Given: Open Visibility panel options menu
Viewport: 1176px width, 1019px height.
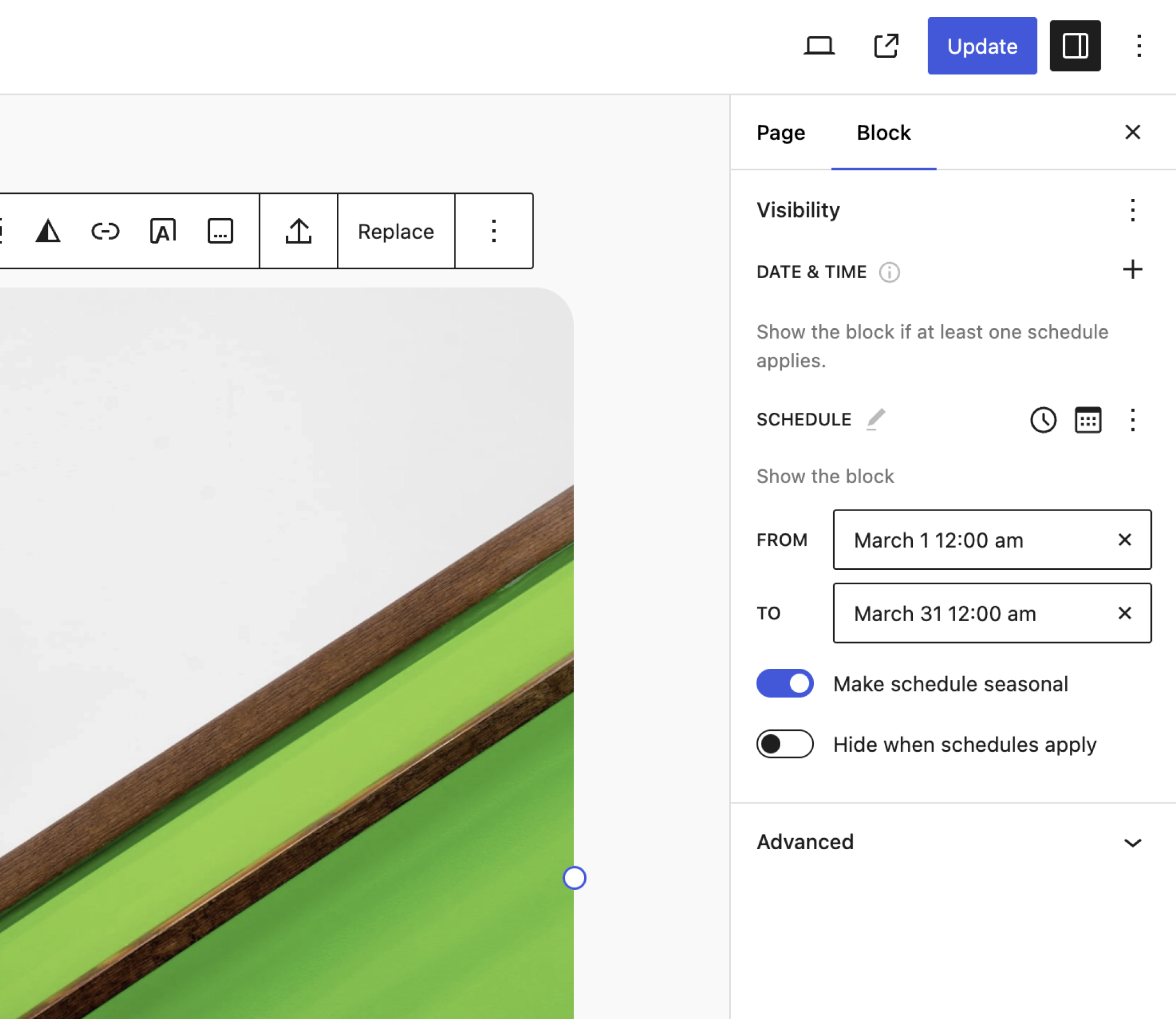Looking at the screenshot, I should [x=1132, y=210].
